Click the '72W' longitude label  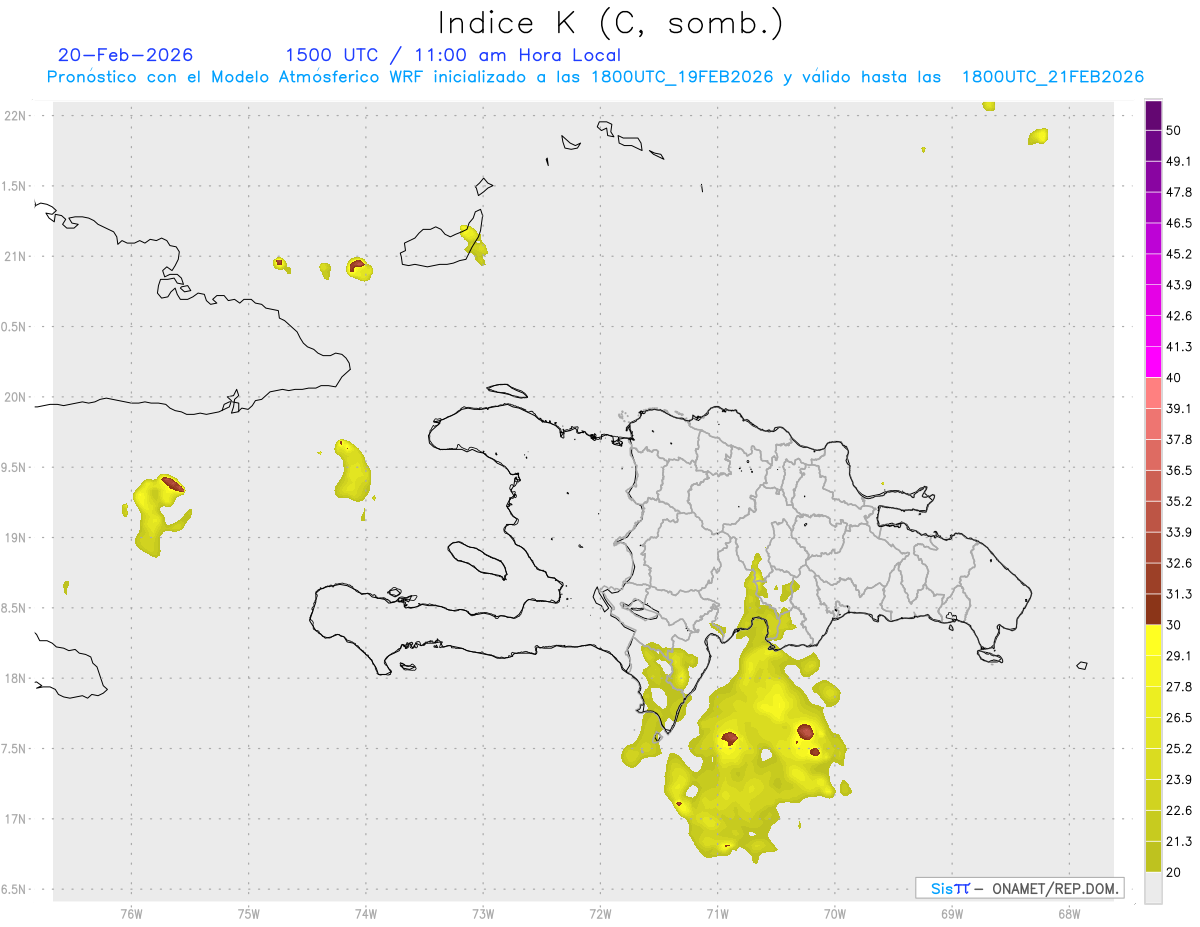click(600, 914)
